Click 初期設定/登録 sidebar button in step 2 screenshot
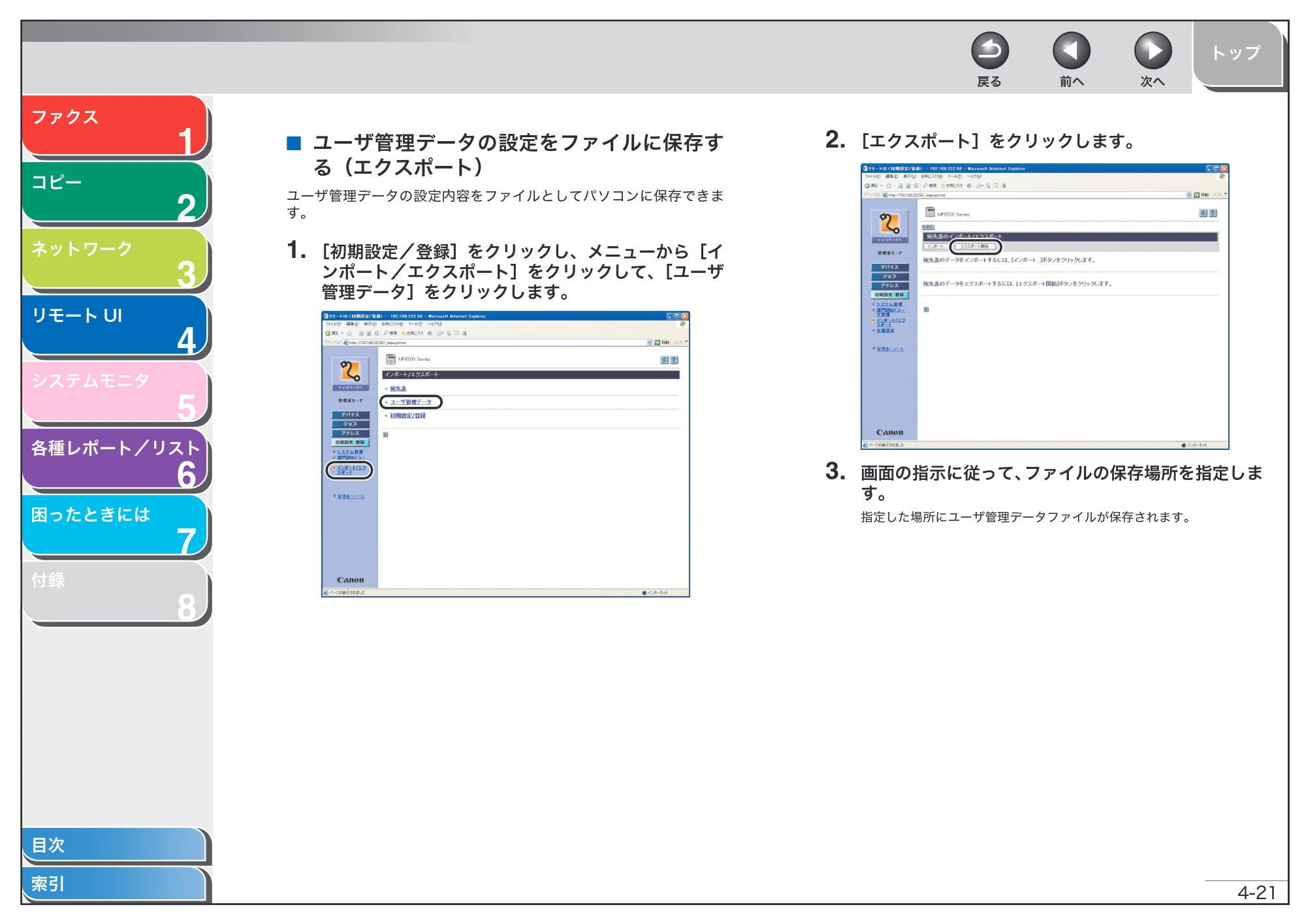 889,295
